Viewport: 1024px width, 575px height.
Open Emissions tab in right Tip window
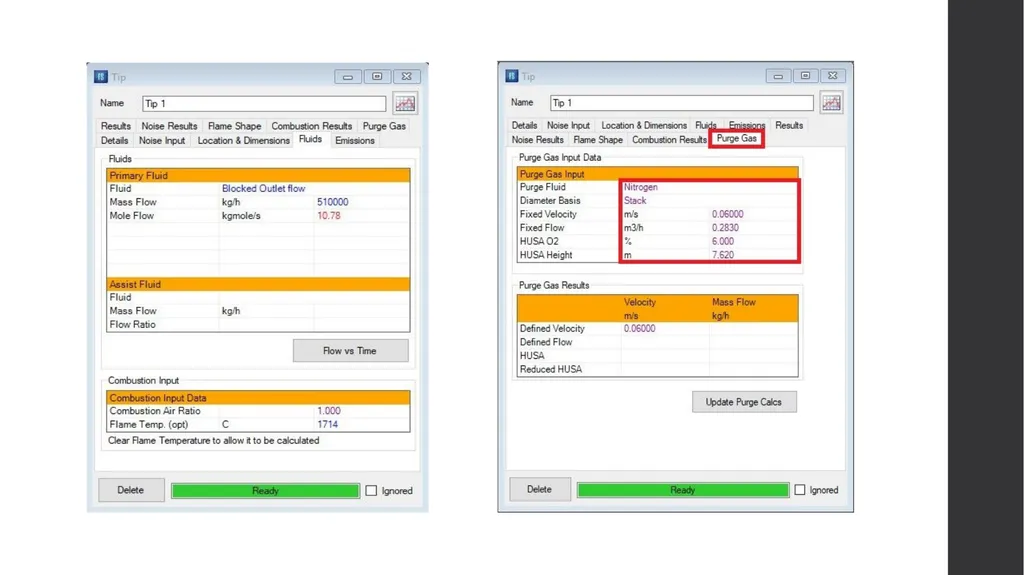click(x=747, y=125)
